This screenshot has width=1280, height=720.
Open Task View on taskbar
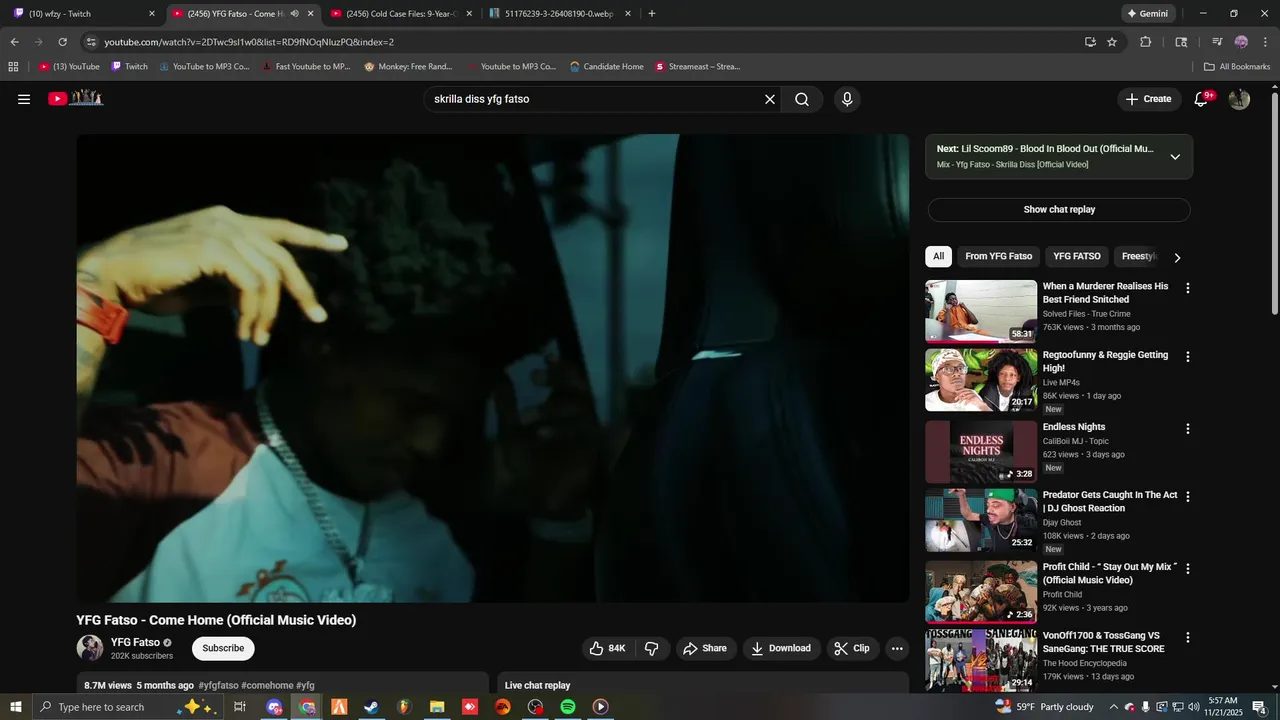click(x=240, y=707)
